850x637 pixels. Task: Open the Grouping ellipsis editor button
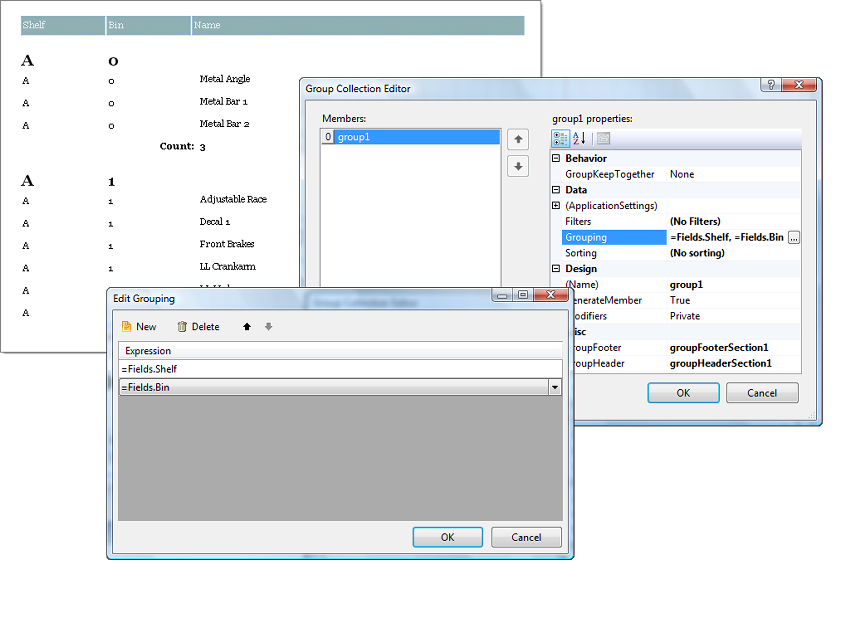[792, 237]
